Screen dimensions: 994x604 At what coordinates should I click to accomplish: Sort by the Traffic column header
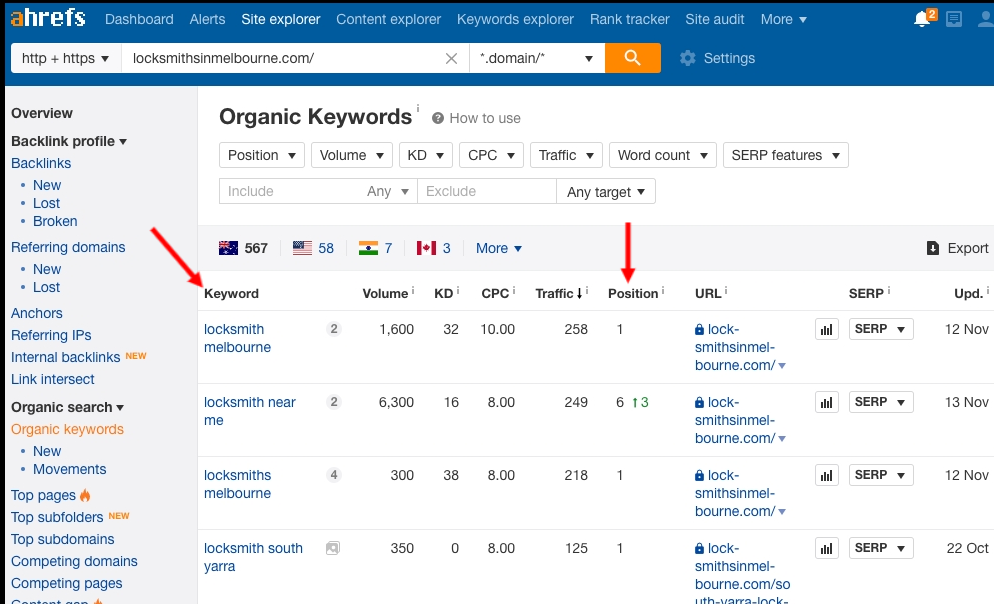point(558,293)
